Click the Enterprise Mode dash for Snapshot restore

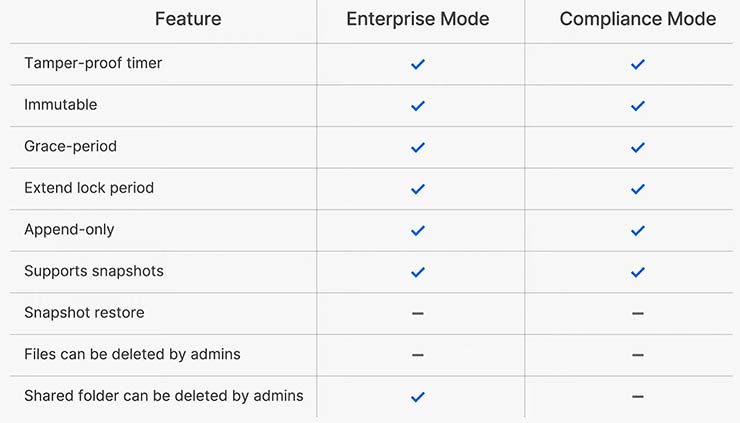[418, 313]
